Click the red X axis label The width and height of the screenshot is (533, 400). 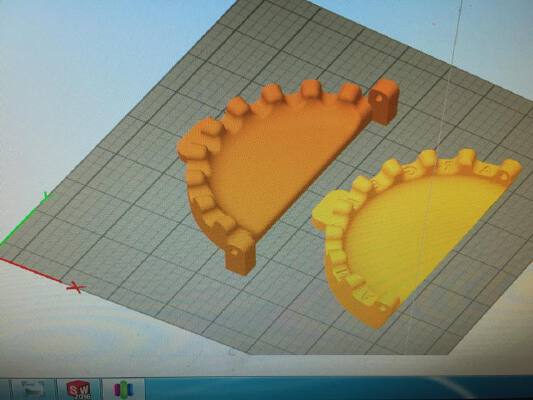pyautogui.click(x=76, y=288)
